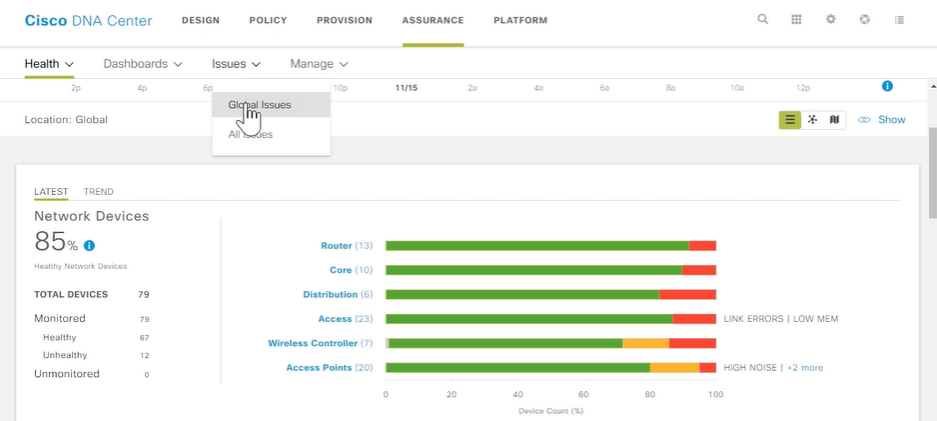This screenshot has width=937, height=421.
Task: Click info icon beside 85% health score
Action: pyautogui.click(x=89, y=245)
